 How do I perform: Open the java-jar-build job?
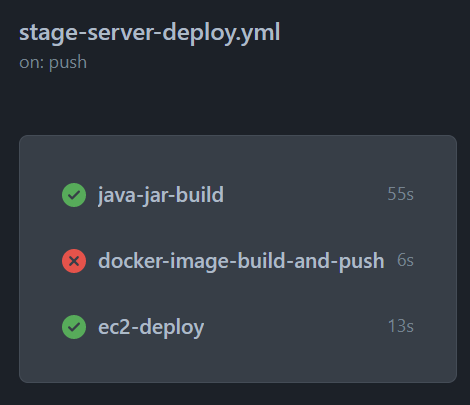(161, 195)
